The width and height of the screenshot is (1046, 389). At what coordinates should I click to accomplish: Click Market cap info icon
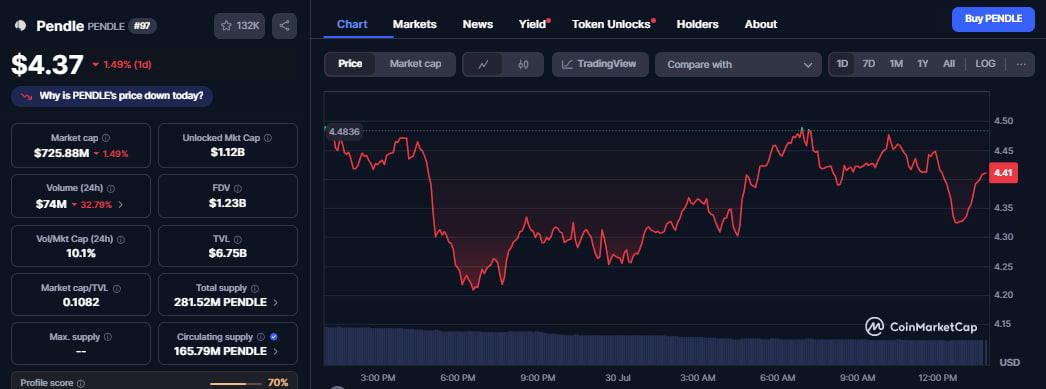point(106,138)
